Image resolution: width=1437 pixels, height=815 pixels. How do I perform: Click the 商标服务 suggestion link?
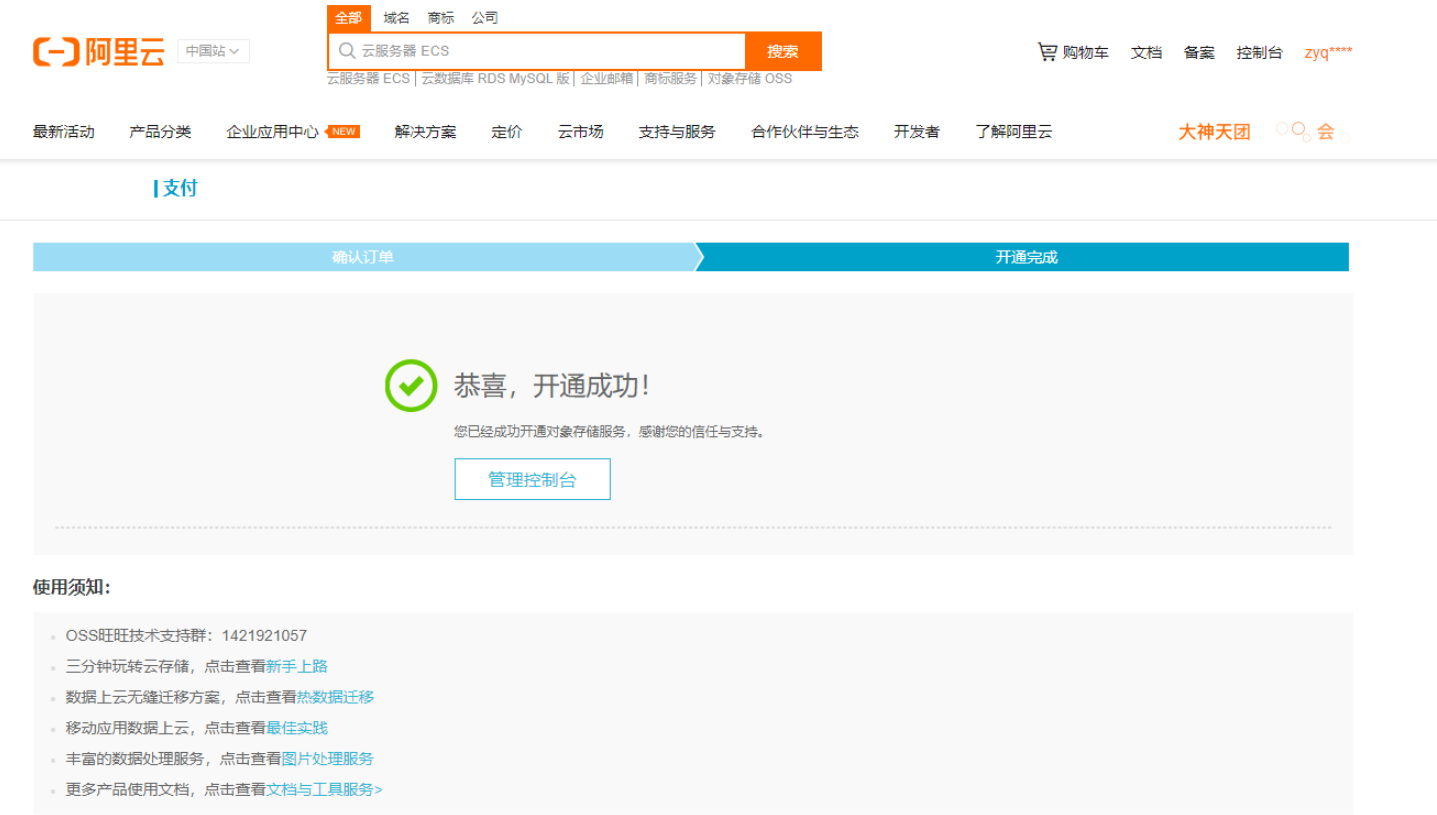(x=670, y=78)
